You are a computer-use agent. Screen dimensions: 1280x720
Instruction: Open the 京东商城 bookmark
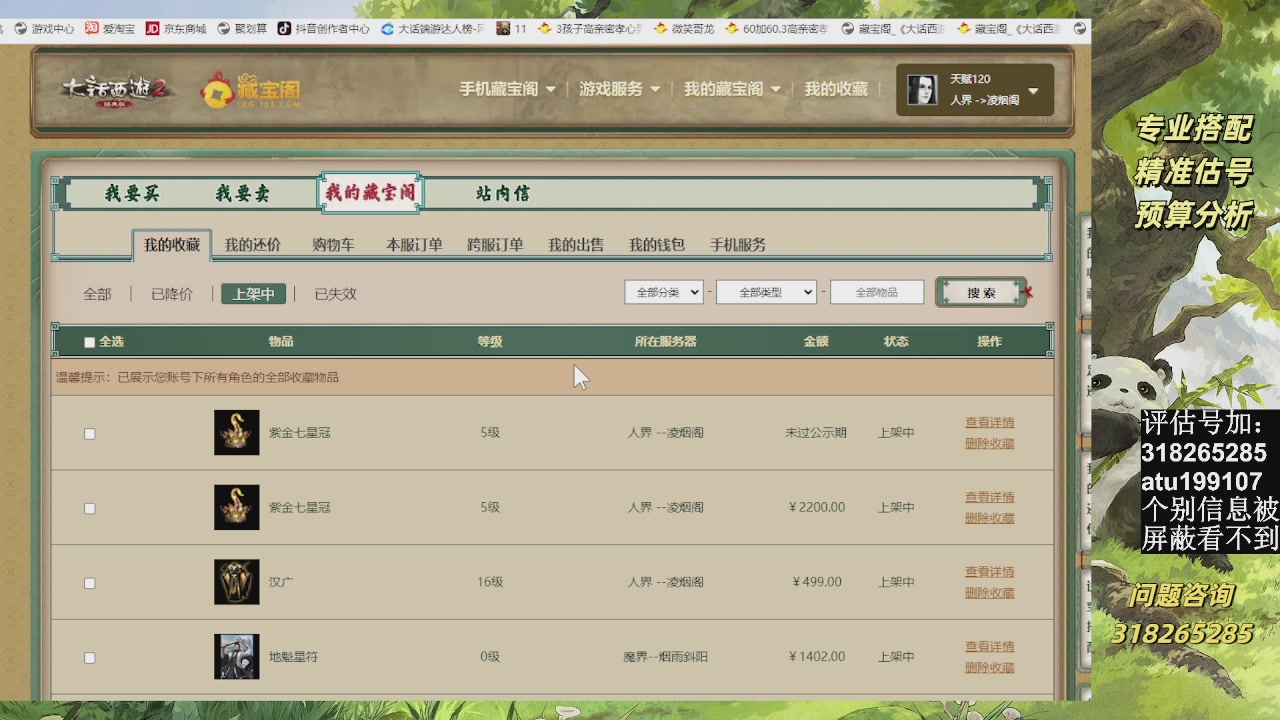[x=176, y=29]
